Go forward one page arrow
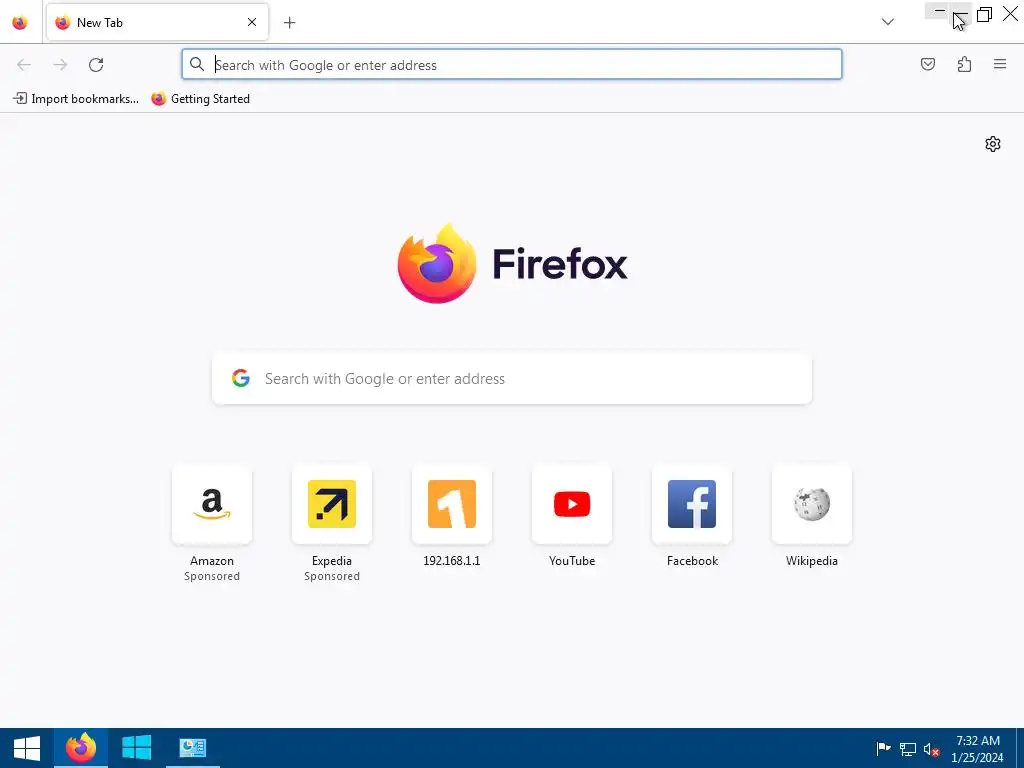 (60, 65)
